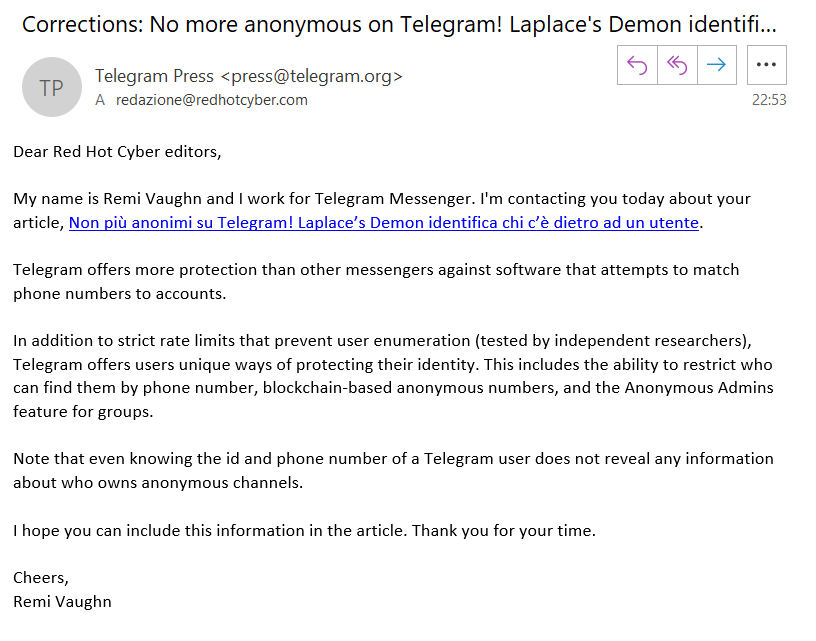Image resolution: width=816 pixels, height=641 pixels.
Task: Click the 'I hope you can include' sentence
Action: tap(304, 530)
